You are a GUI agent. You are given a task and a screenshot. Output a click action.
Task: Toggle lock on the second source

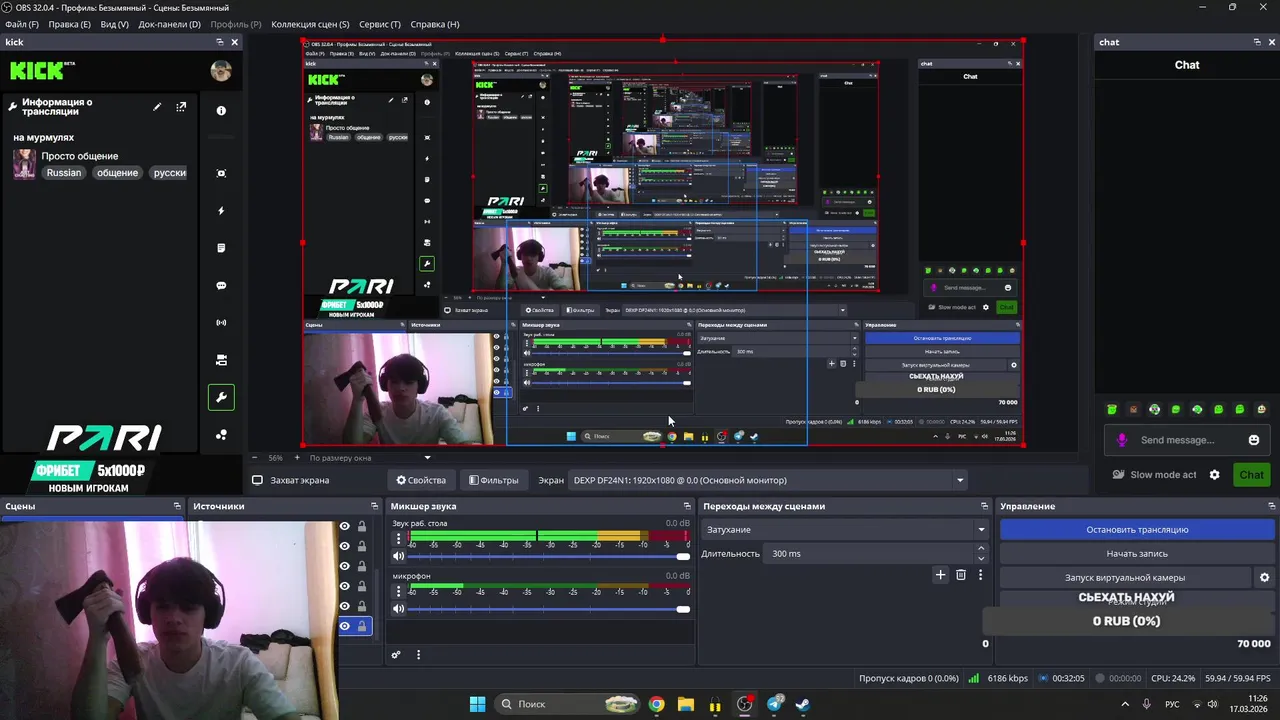pyautogui.click(x=362, y=546)
